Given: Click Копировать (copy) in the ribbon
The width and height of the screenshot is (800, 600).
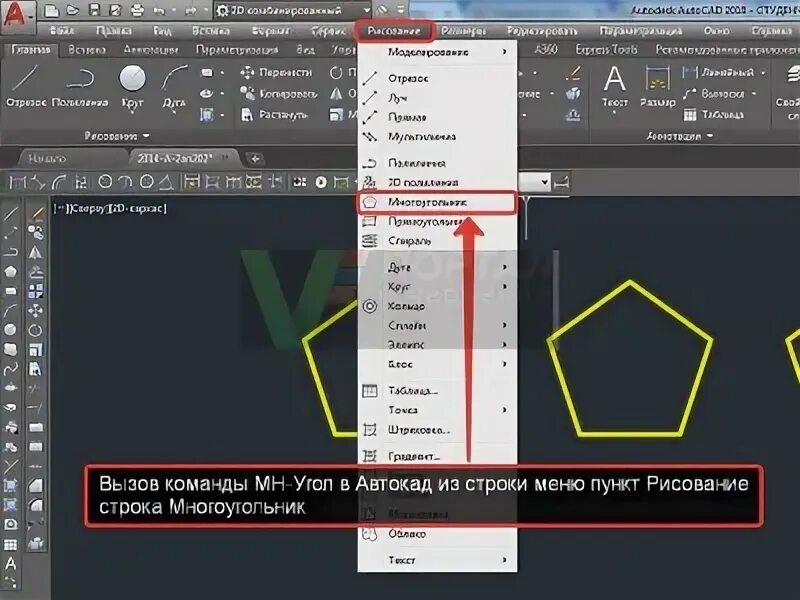Looking at the screenshot, I should coord(279,93).
